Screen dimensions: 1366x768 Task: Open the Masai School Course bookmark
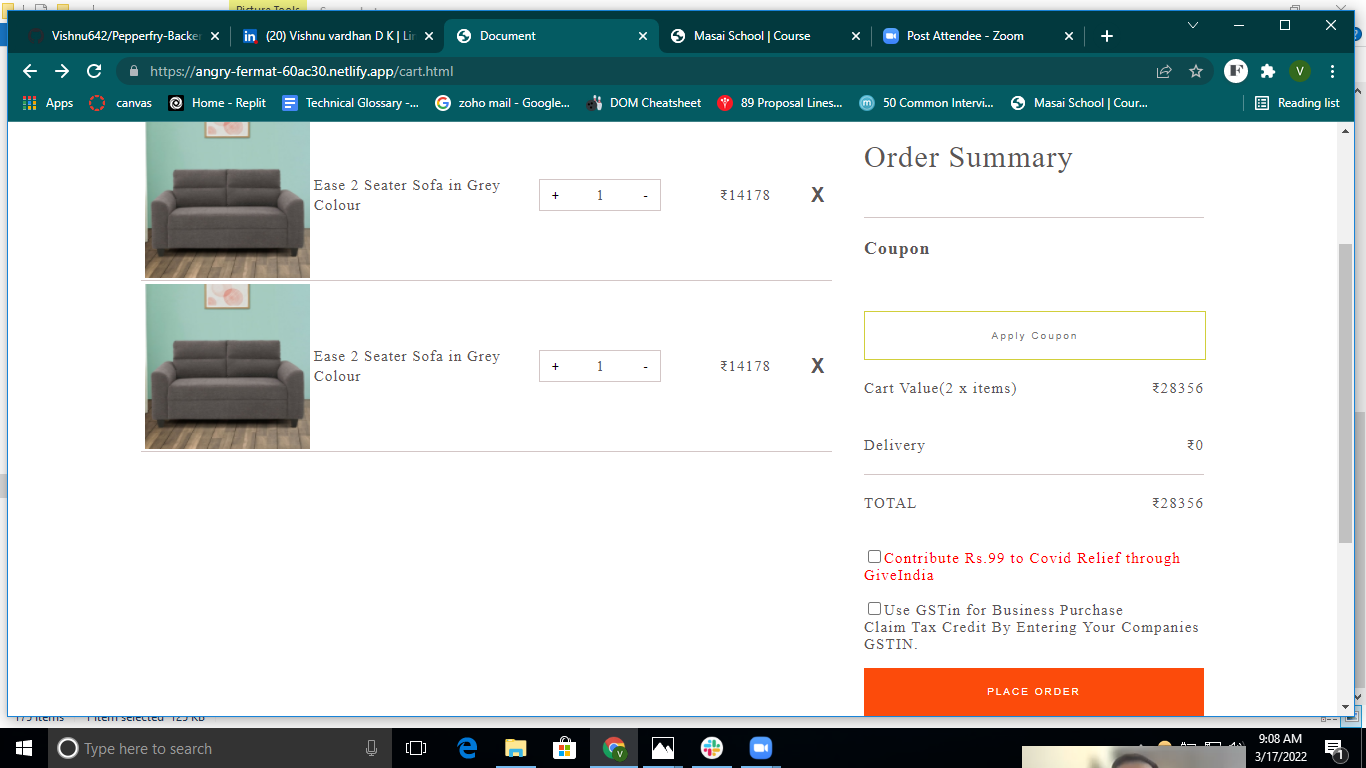coord(1080,102)
